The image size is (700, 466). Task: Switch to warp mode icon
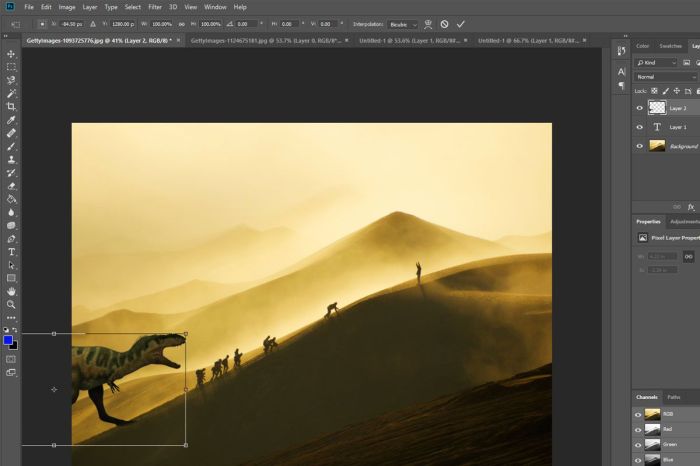428,23
